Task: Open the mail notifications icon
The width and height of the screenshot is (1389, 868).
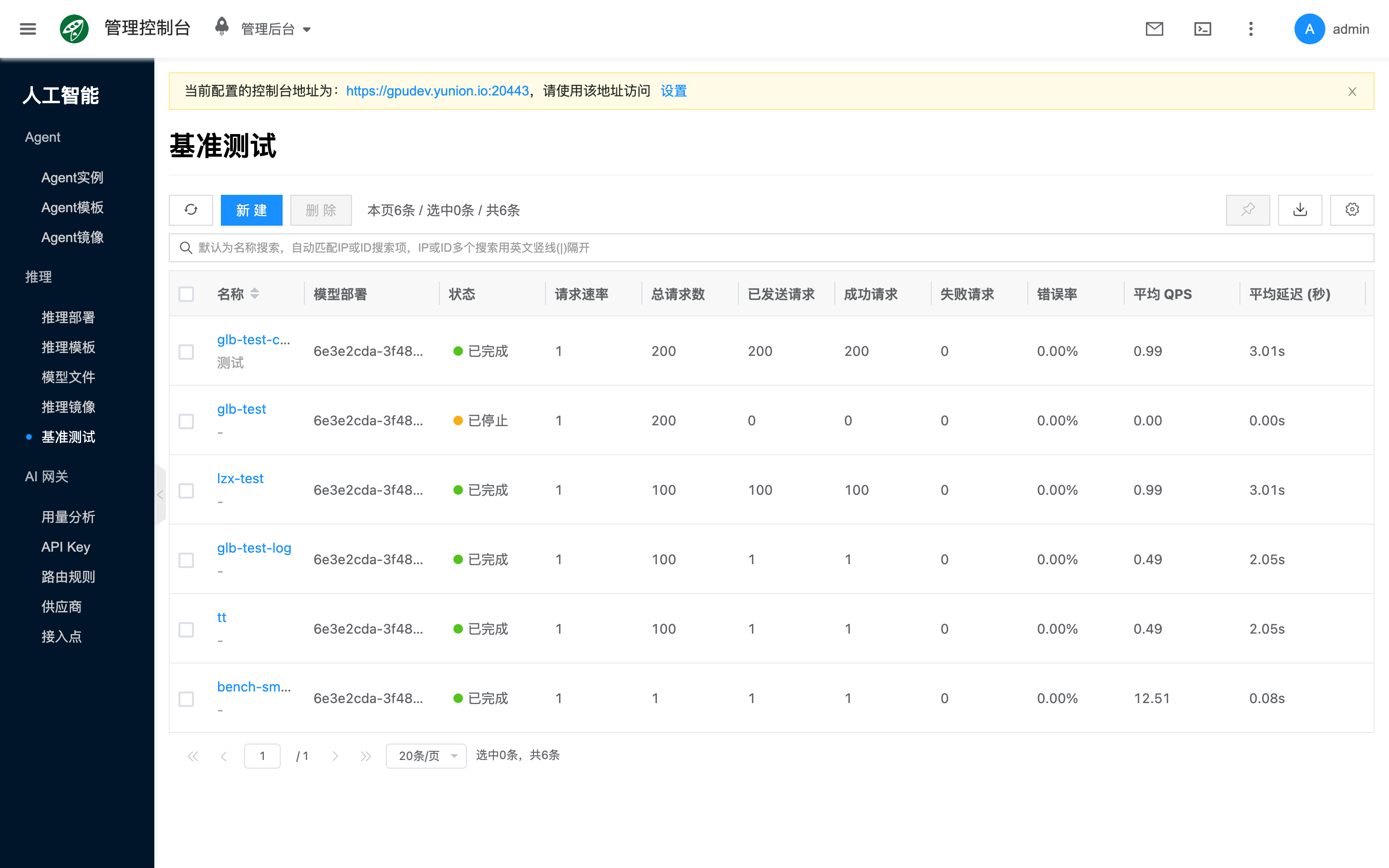Action: [x=1154, y=29]
